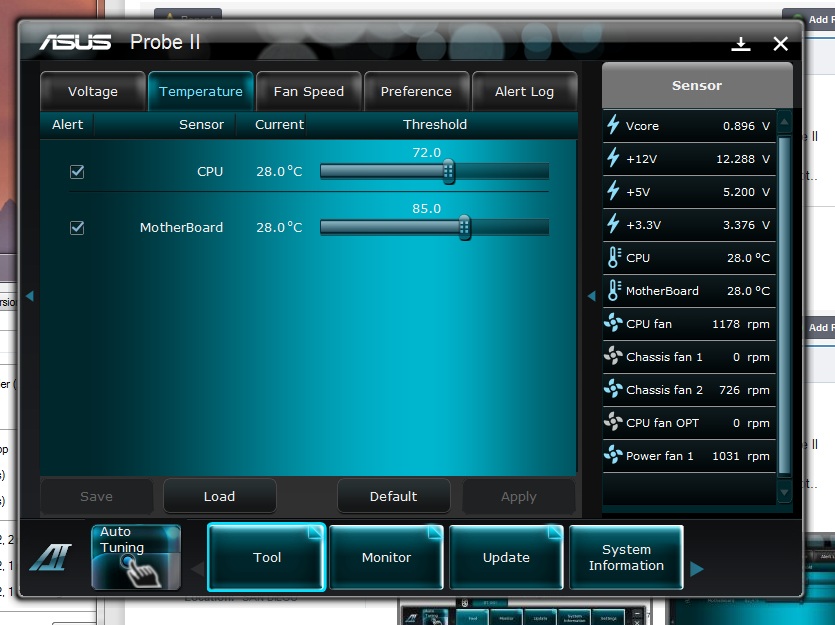Click the Sensor column header in the table
The image size is (835, 625).
pyautogui.click(x=201, y=125)
